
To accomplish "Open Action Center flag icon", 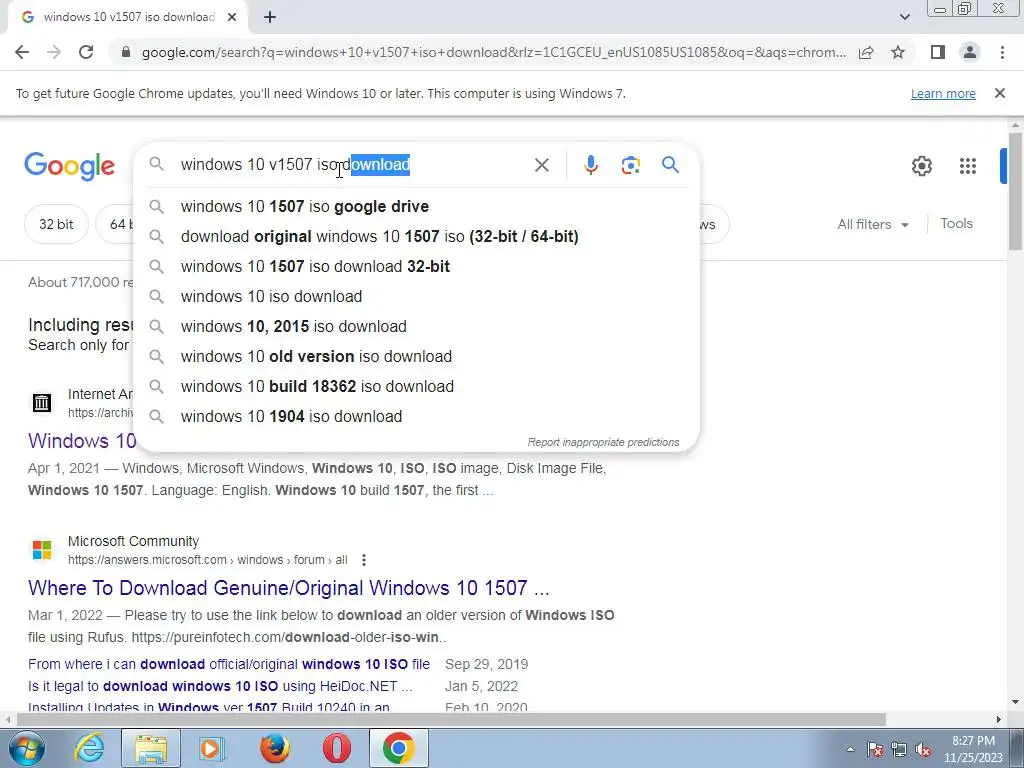I will 875,750.
